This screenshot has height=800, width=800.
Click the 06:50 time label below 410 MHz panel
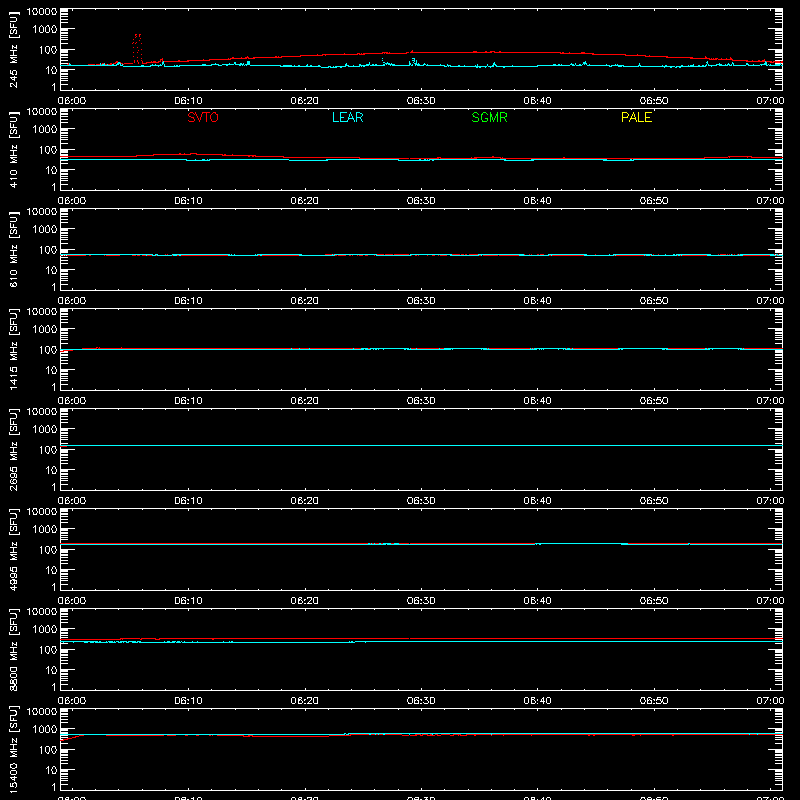point(654,201)
